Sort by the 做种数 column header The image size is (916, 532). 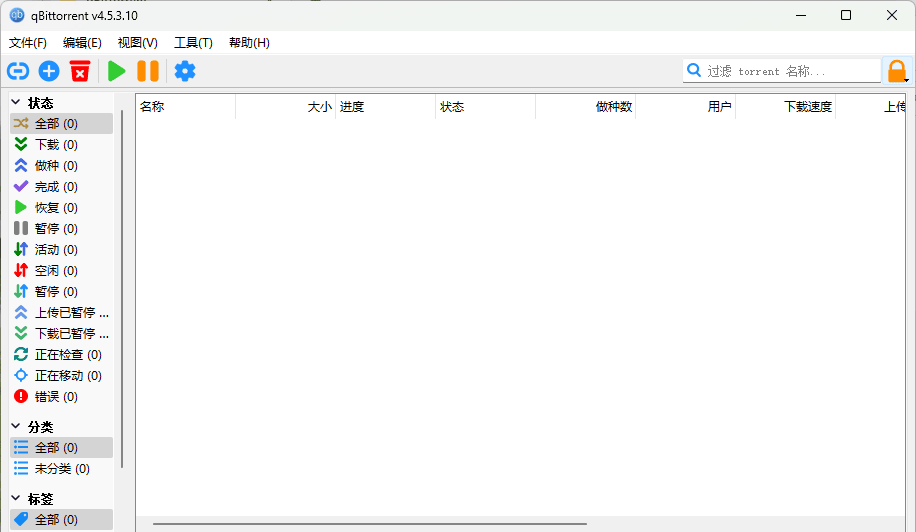tap(585, 107)
